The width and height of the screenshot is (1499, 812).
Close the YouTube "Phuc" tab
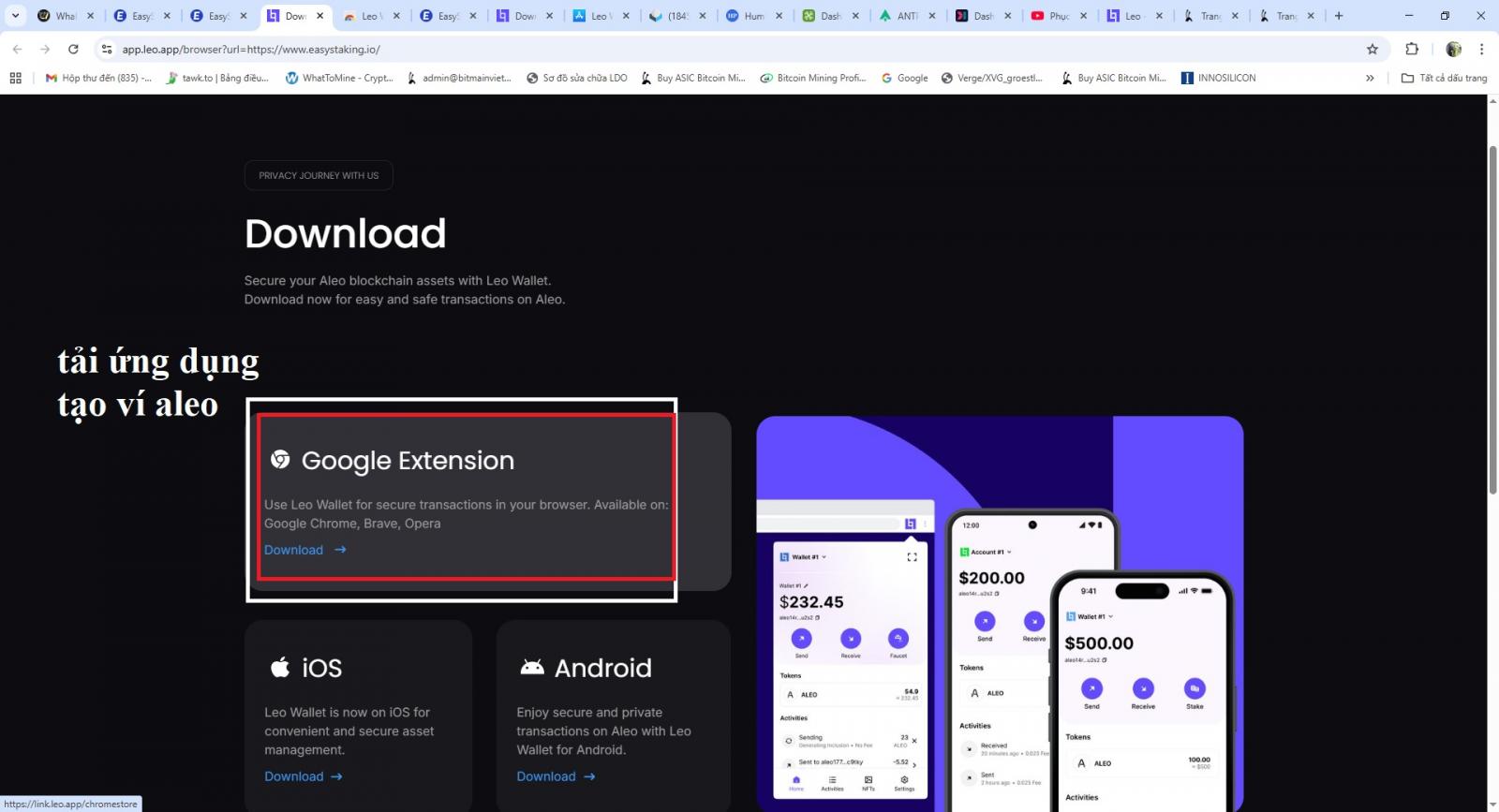tap(1084, 16)
